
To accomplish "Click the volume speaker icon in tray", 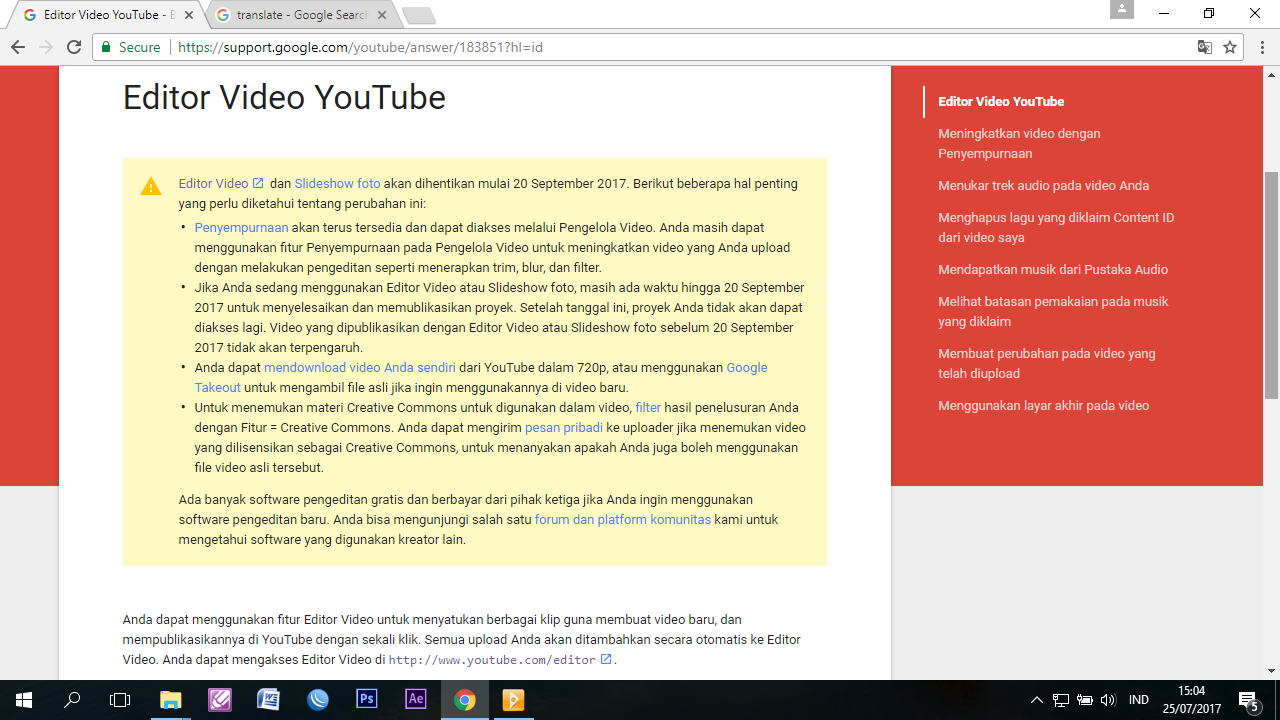I will 1108,700.
